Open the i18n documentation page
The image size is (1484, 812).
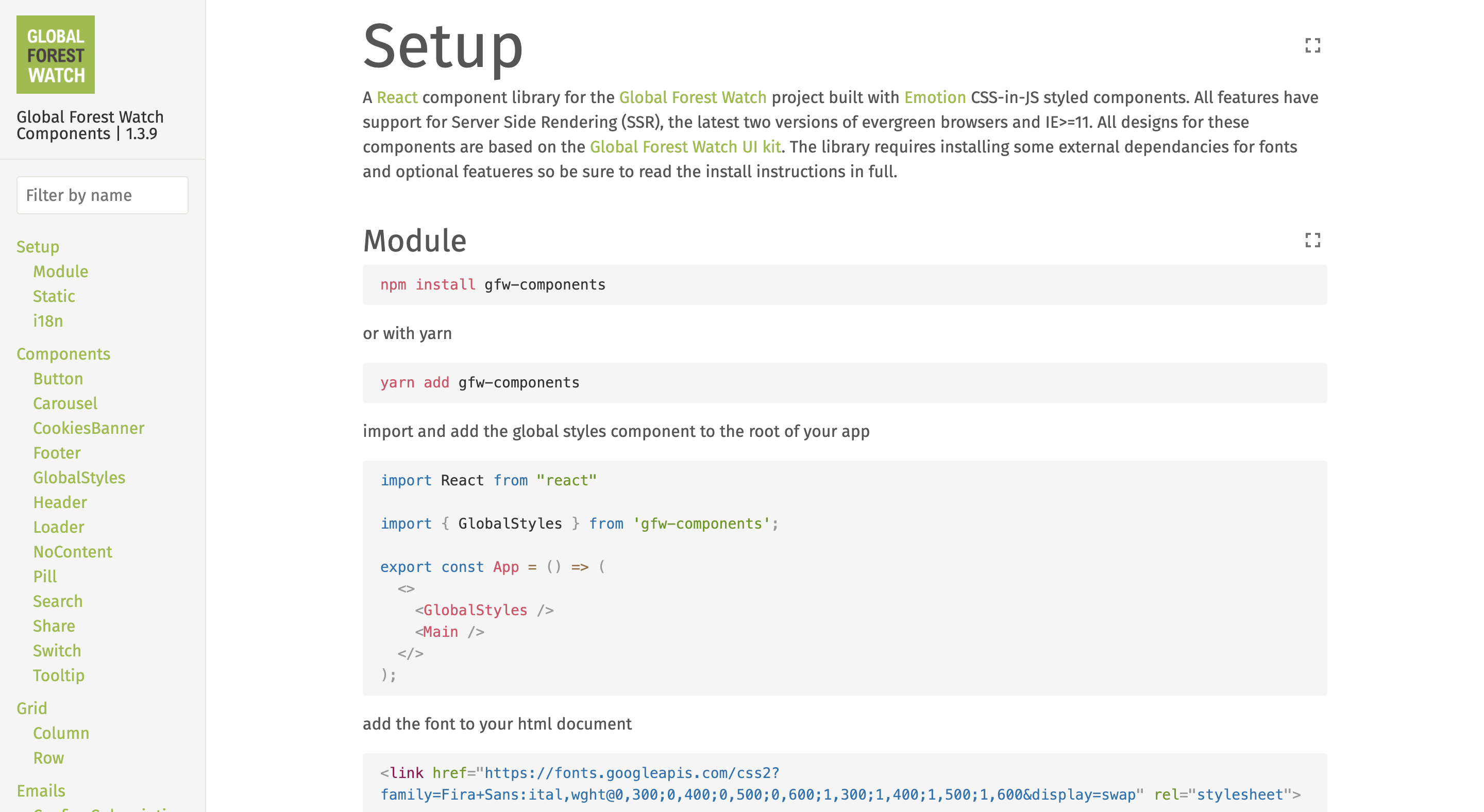point(48,321)
